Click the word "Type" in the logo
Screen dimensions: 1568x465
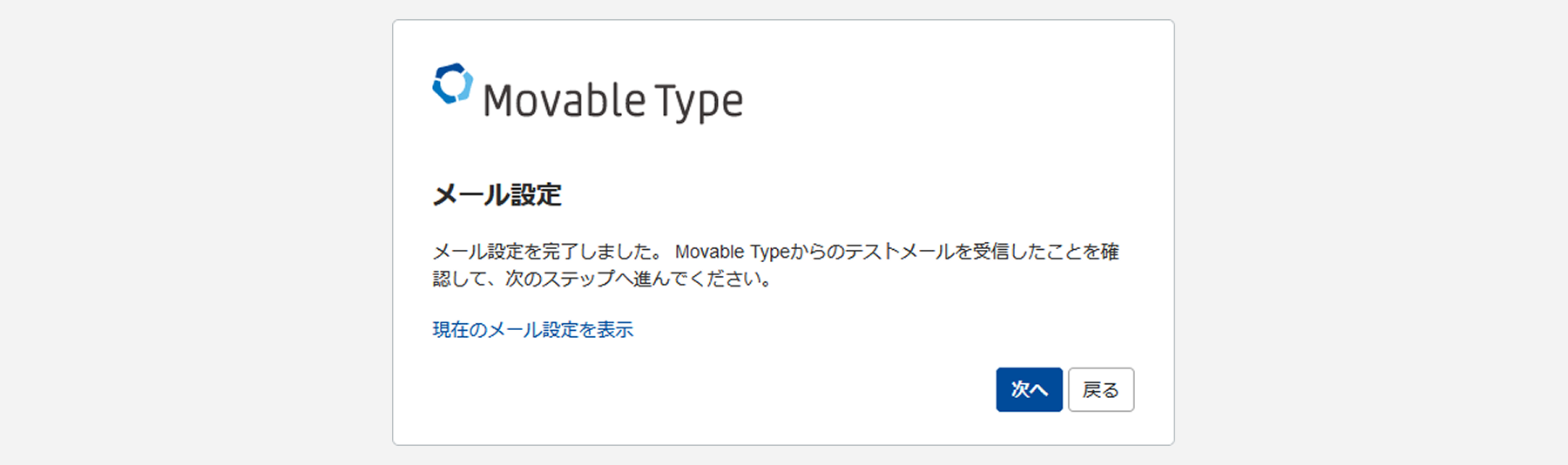[x=699, y=102]
